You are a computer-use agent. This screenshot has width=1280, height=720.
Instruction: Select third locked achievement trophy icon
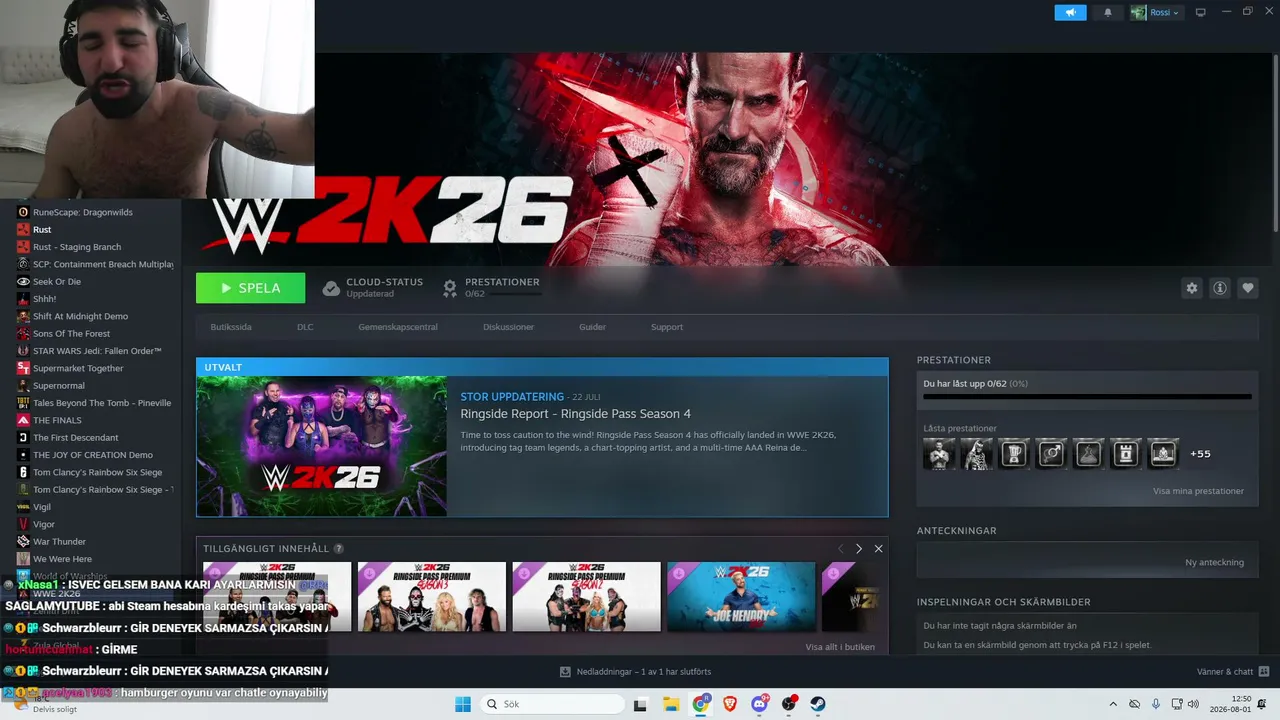(x=1014, y=454)
